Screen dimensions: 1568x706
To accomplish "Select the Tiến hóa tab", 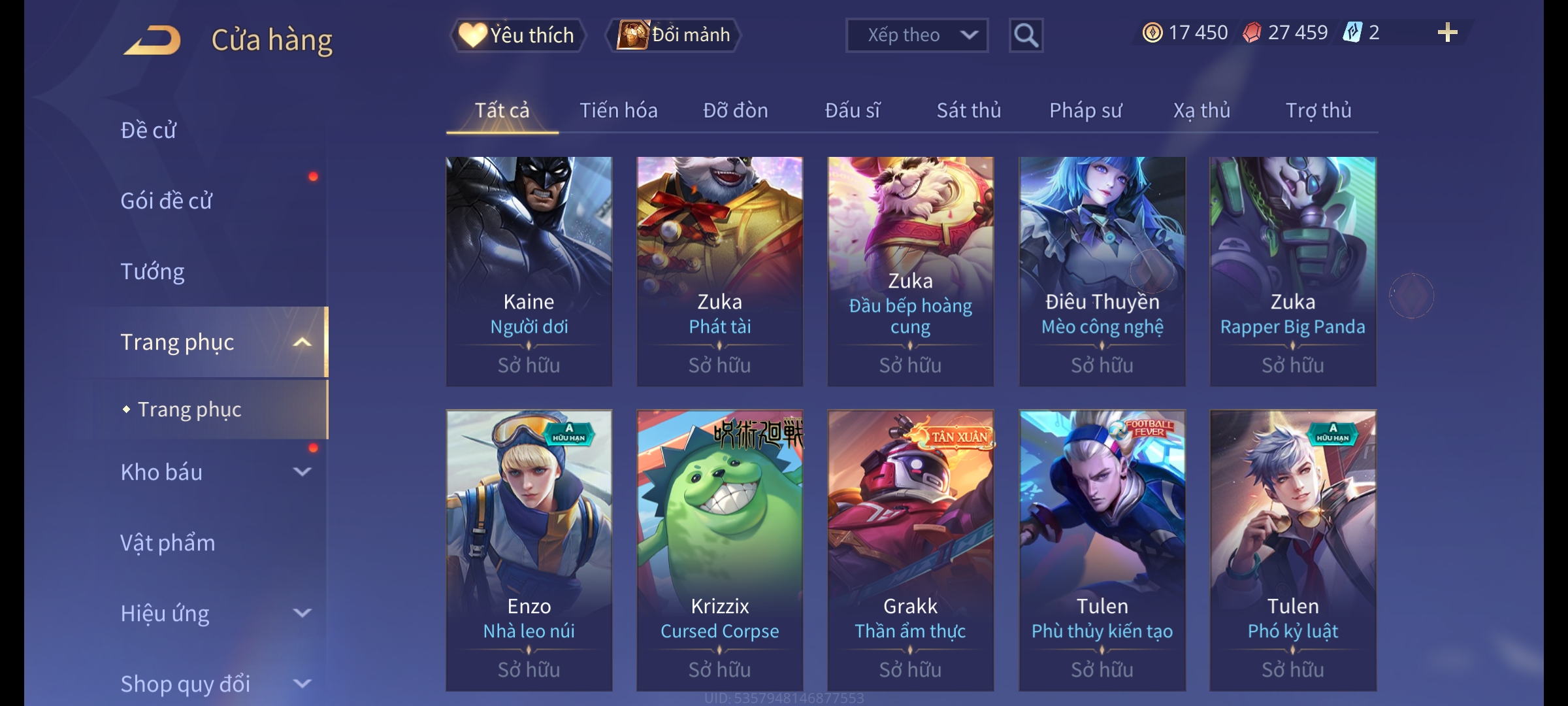I will (619, 110).
